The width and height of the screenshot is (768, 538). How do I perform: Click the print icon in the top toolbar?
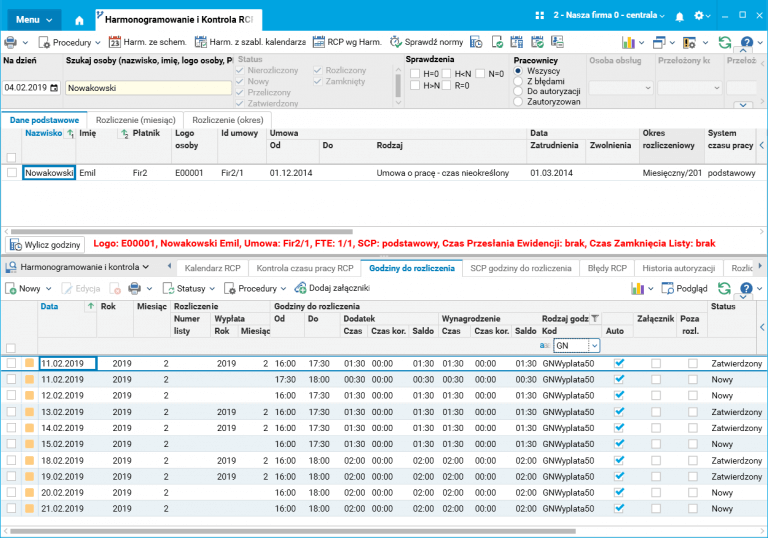[10, 42]
